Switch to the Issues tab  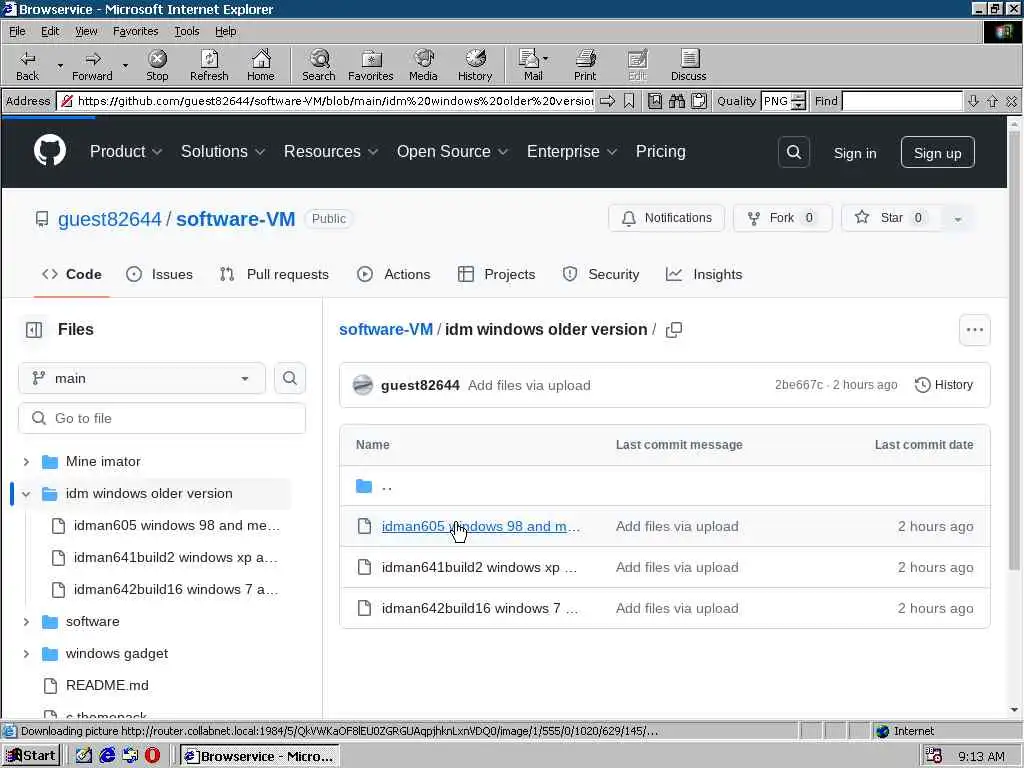pyautogui.click(x=159, y=274)
